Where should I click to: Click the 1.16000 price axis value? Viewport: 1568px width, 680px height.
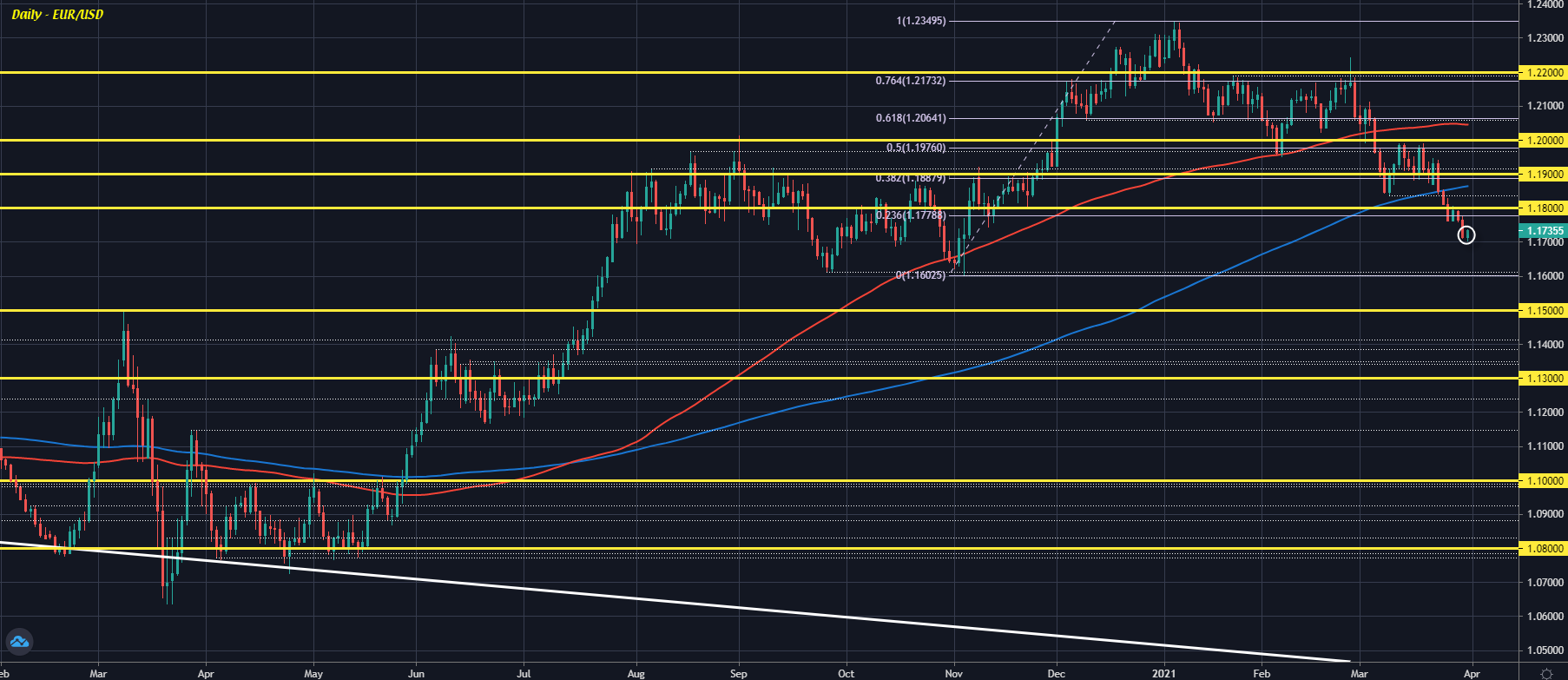pos(1545,276)
